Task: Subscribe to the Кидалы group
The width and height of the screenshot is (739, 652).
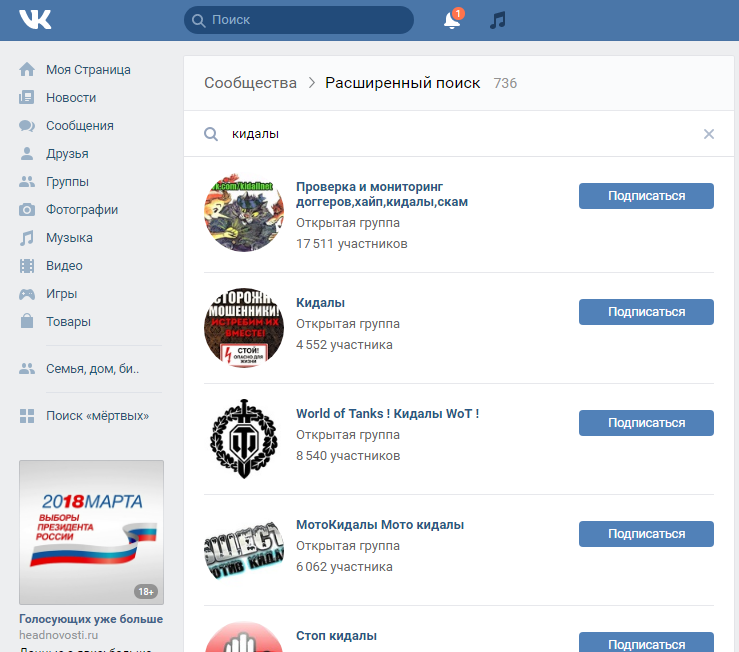Action: coord(646,312)
